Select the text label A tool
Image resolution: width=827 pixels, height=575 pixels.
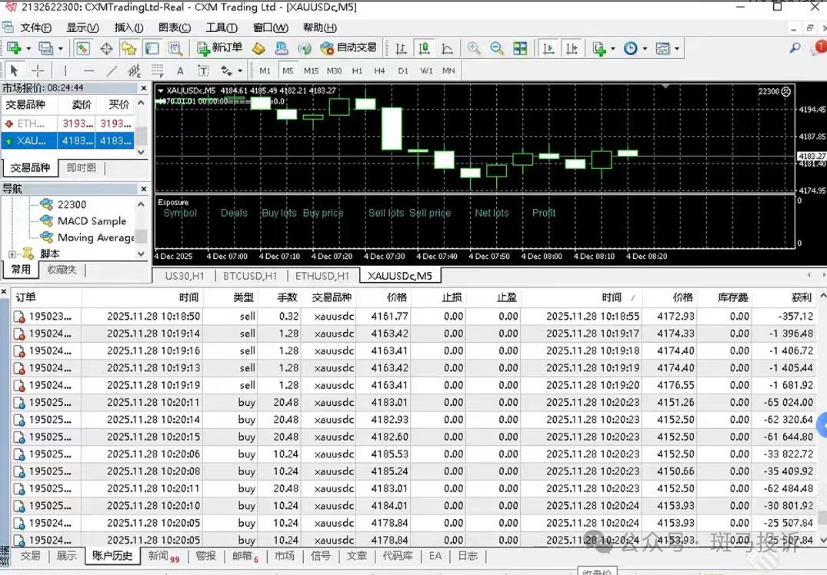pos(180,71)
